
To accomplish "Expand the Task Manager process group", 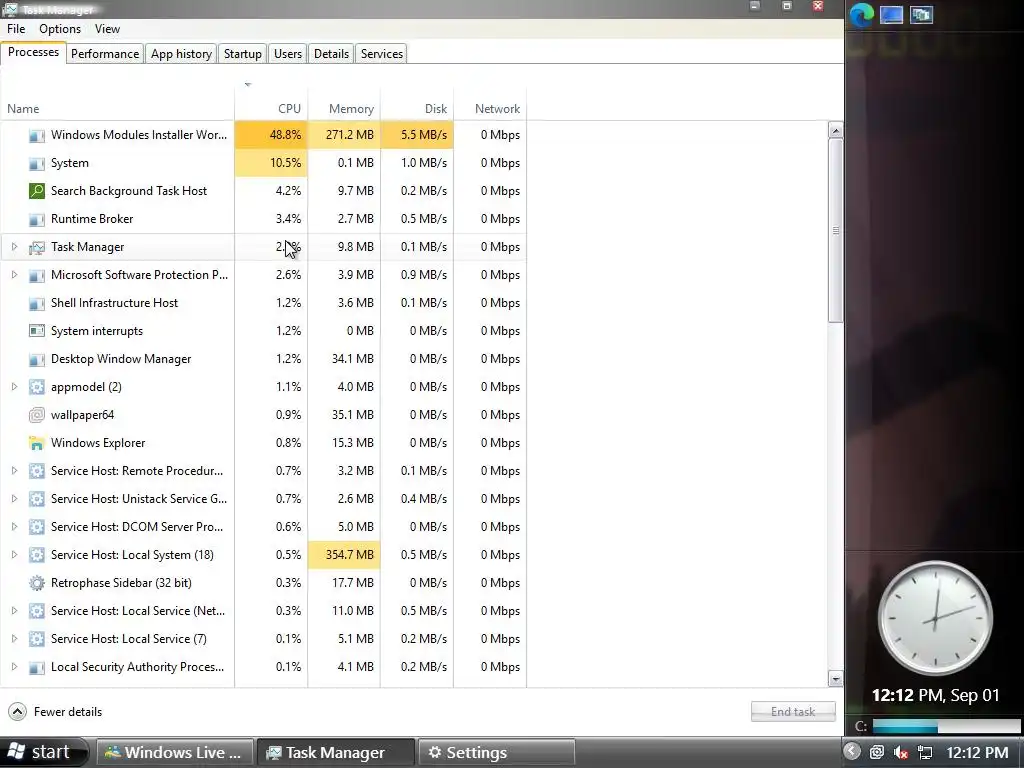I will (14, 247).
